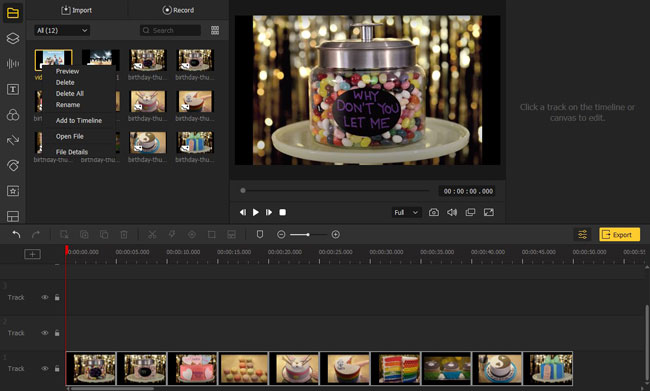Open the Transitions arrows panel in sidebar
Screen dimensions: 650x391
pyautogui.click(x=13, y=140)
